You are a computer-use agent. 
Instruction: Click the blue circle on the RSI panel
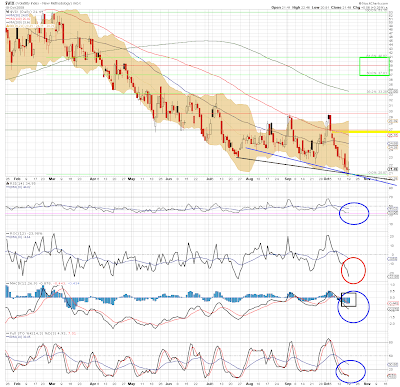[354, 213]
